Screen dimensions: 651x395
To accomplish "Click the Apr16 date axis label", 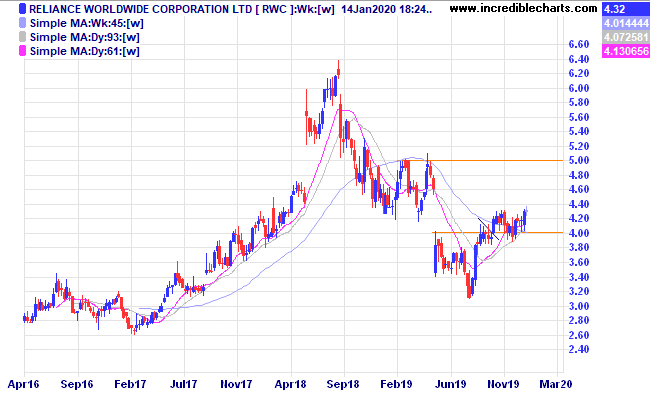I will [x=23, y=384].
